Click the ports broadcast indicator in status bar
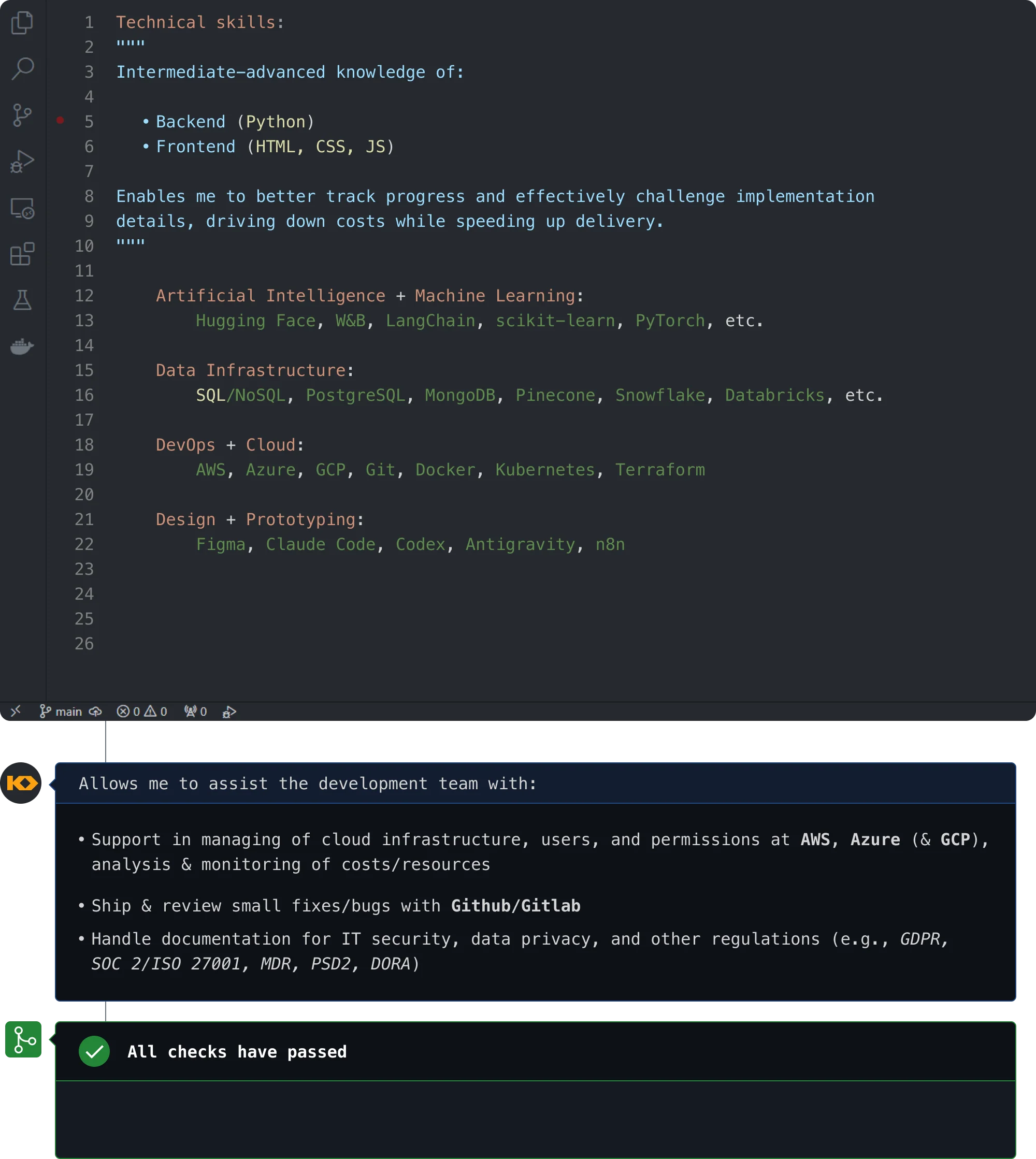This screenshot has width=1036, height=1159. point(195,711)
